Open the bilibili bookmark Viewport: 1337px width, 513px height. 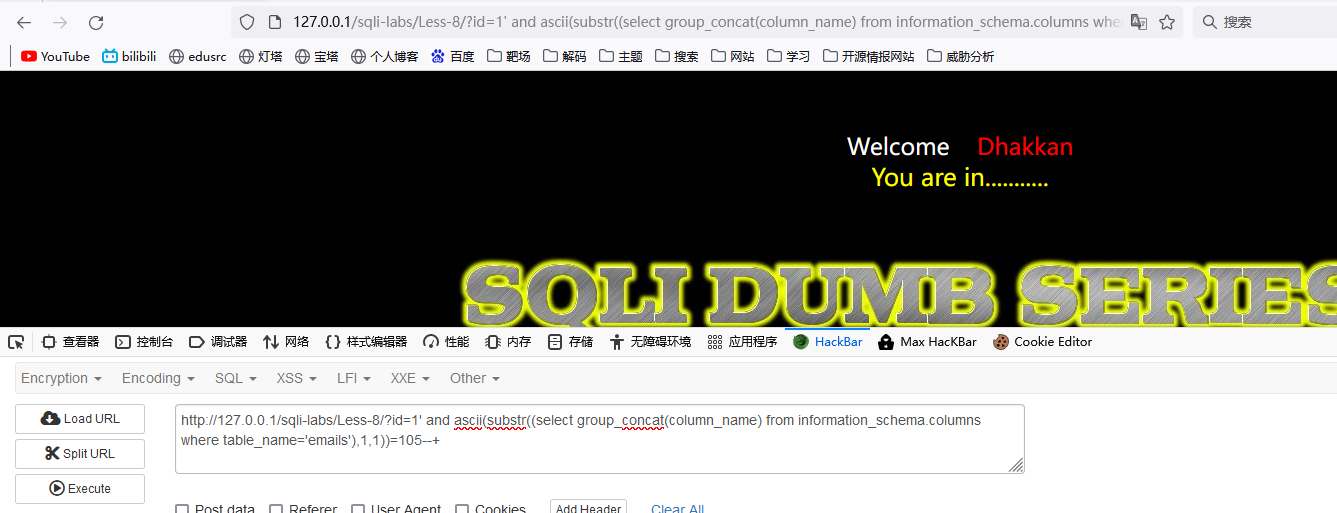[129, 57]
